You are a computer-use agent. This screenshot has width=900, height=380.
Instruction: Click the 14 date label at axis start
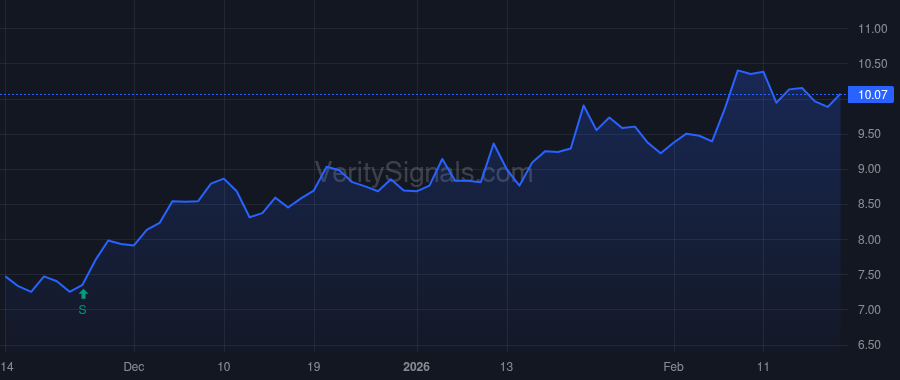pos(6,366)
